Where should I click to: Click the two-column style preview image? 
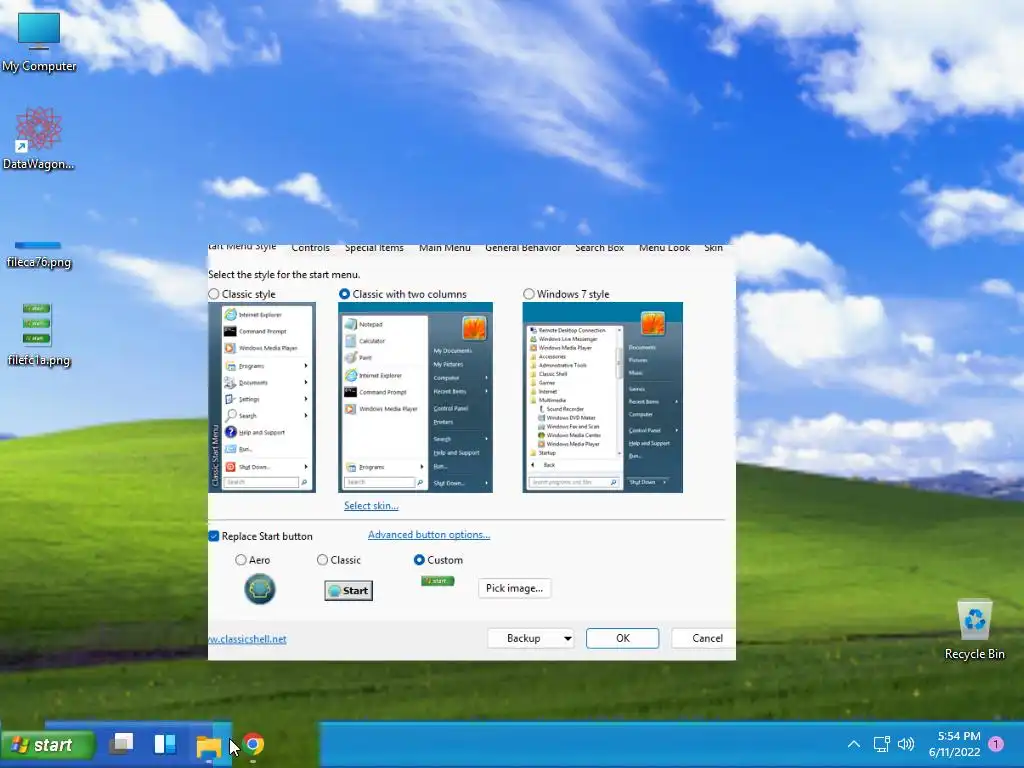(x=415, y=397)
